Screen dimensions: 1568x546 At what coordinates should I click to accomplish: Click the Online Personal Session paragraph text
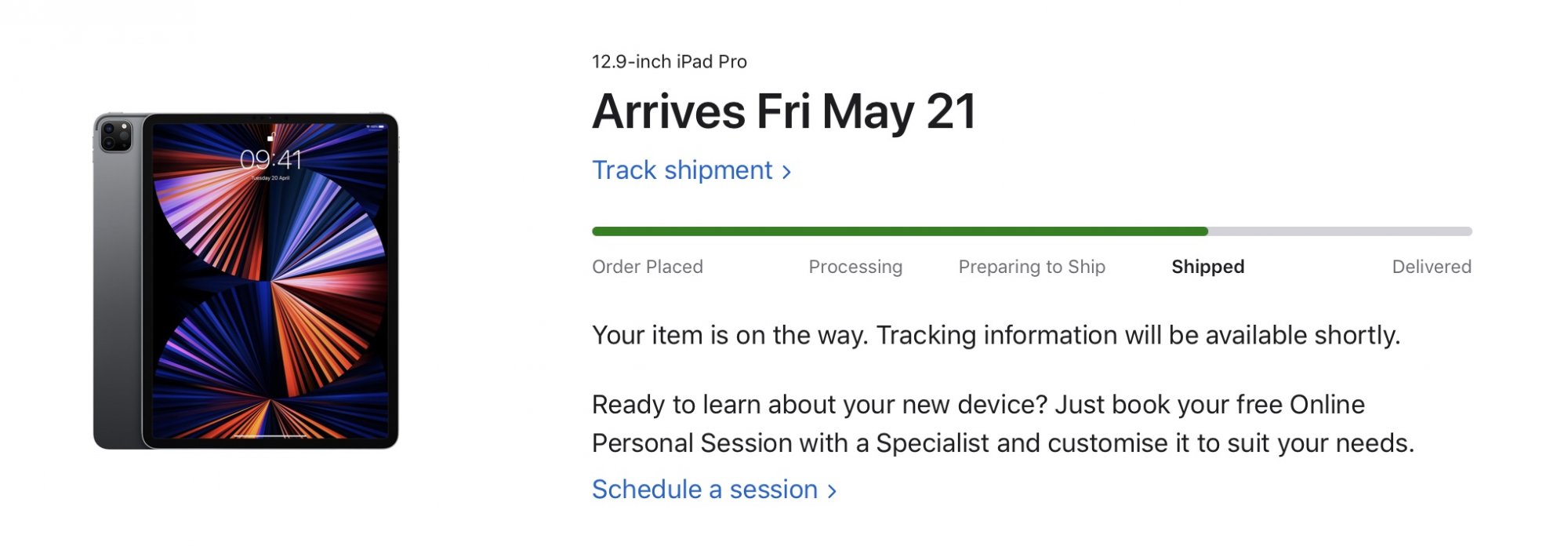point(1002,424)
